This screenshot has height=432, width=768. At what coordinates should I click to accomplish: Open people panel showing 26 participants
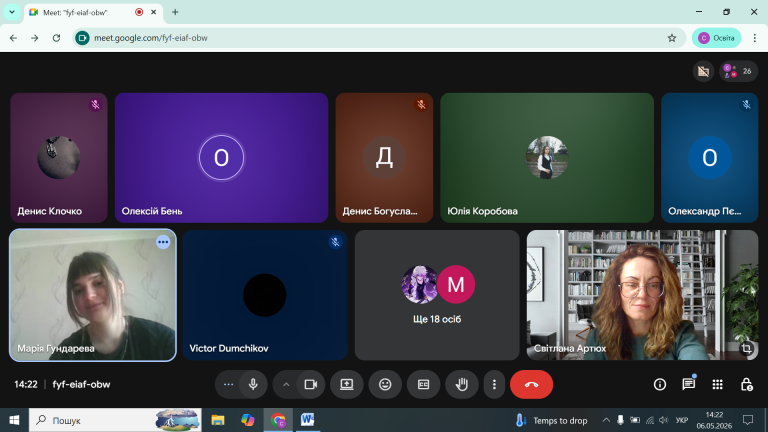point(739,72)
